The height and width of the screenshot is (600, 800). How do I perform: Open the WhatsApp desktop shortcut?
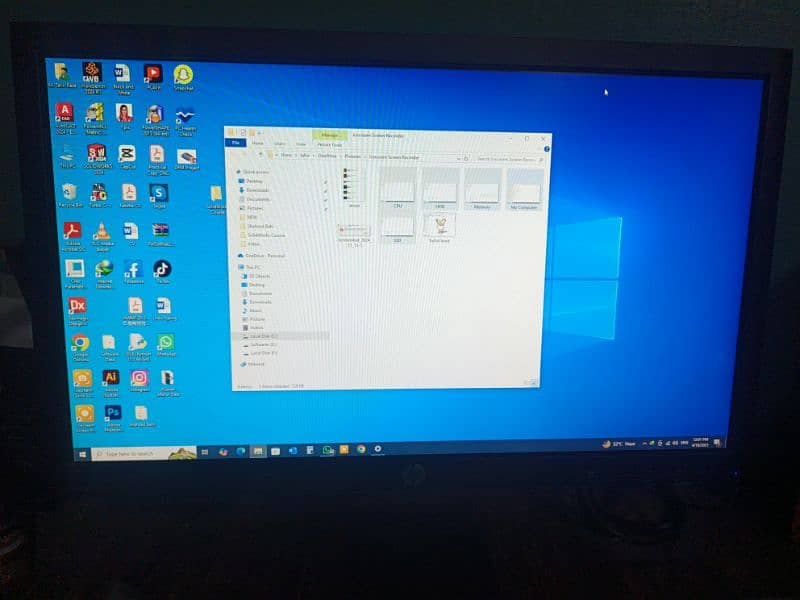point(165,345)
